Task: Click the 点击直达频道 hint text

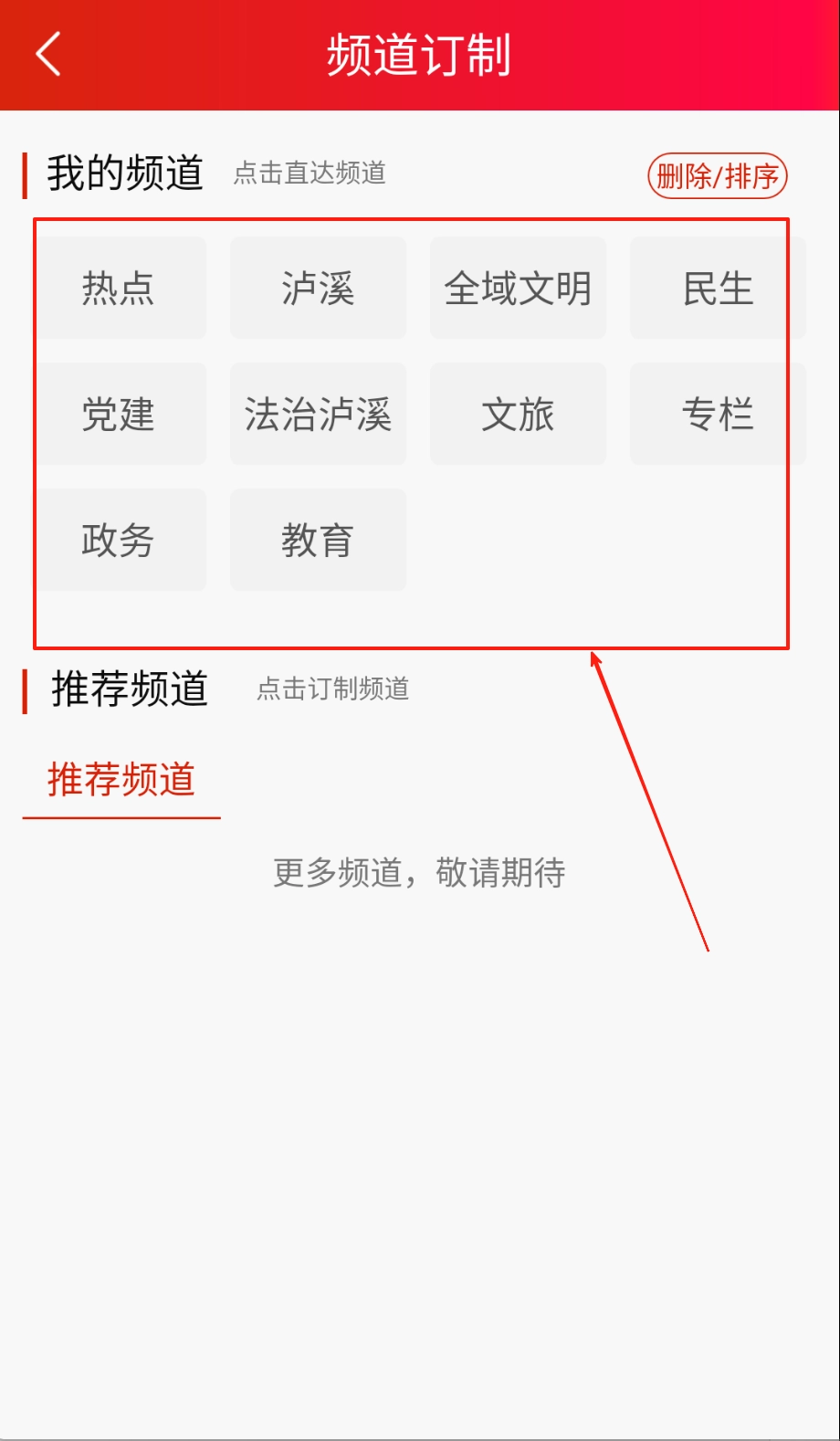Action: coord(310,173)
